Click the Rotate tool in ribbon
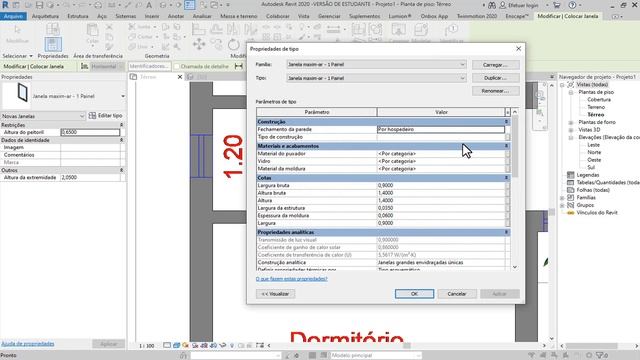The width and height of the screenshot is (640, 360). (x=233, y=44)
